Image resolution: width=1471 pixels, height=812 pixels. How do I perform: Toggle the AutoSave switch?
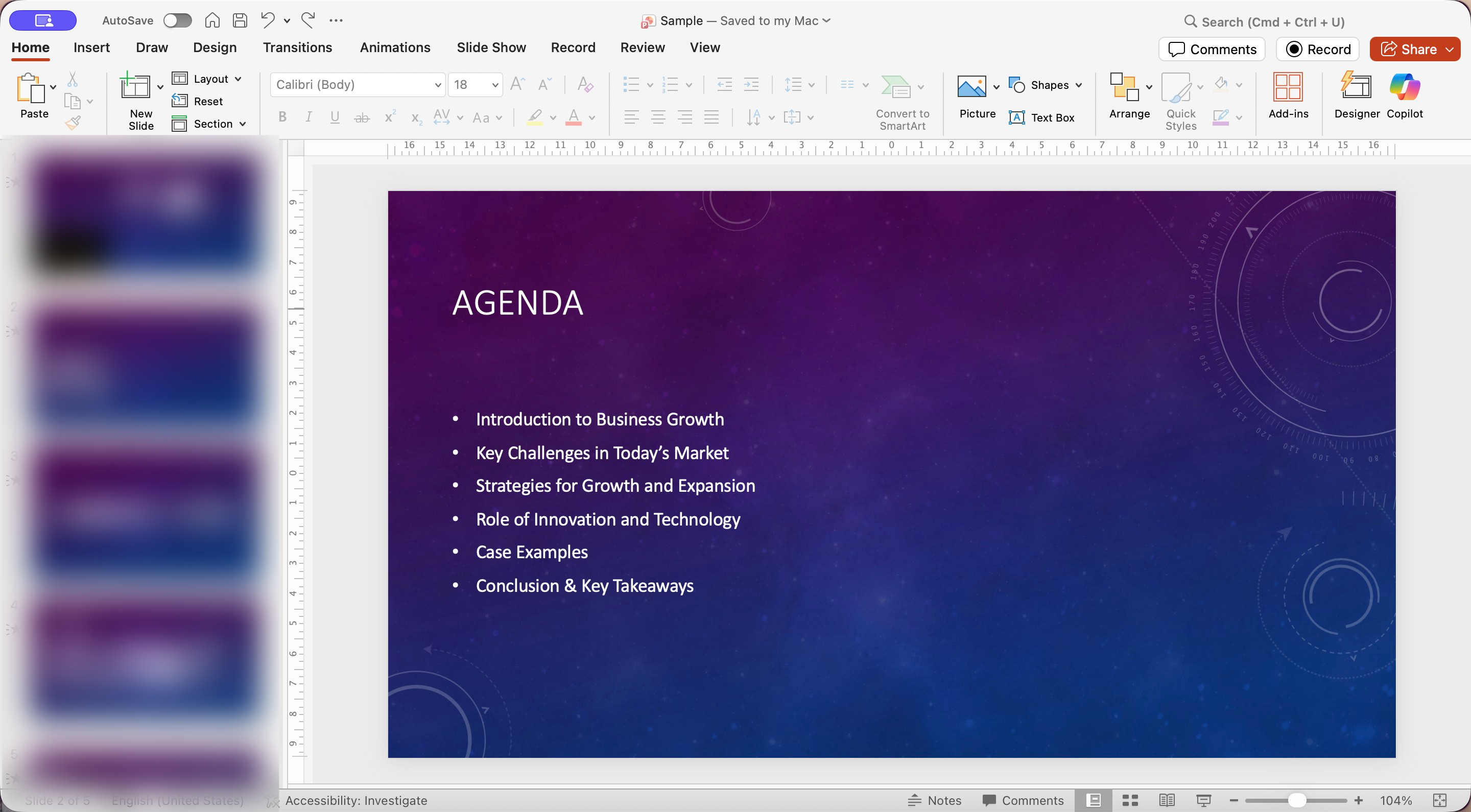point(177,20)
